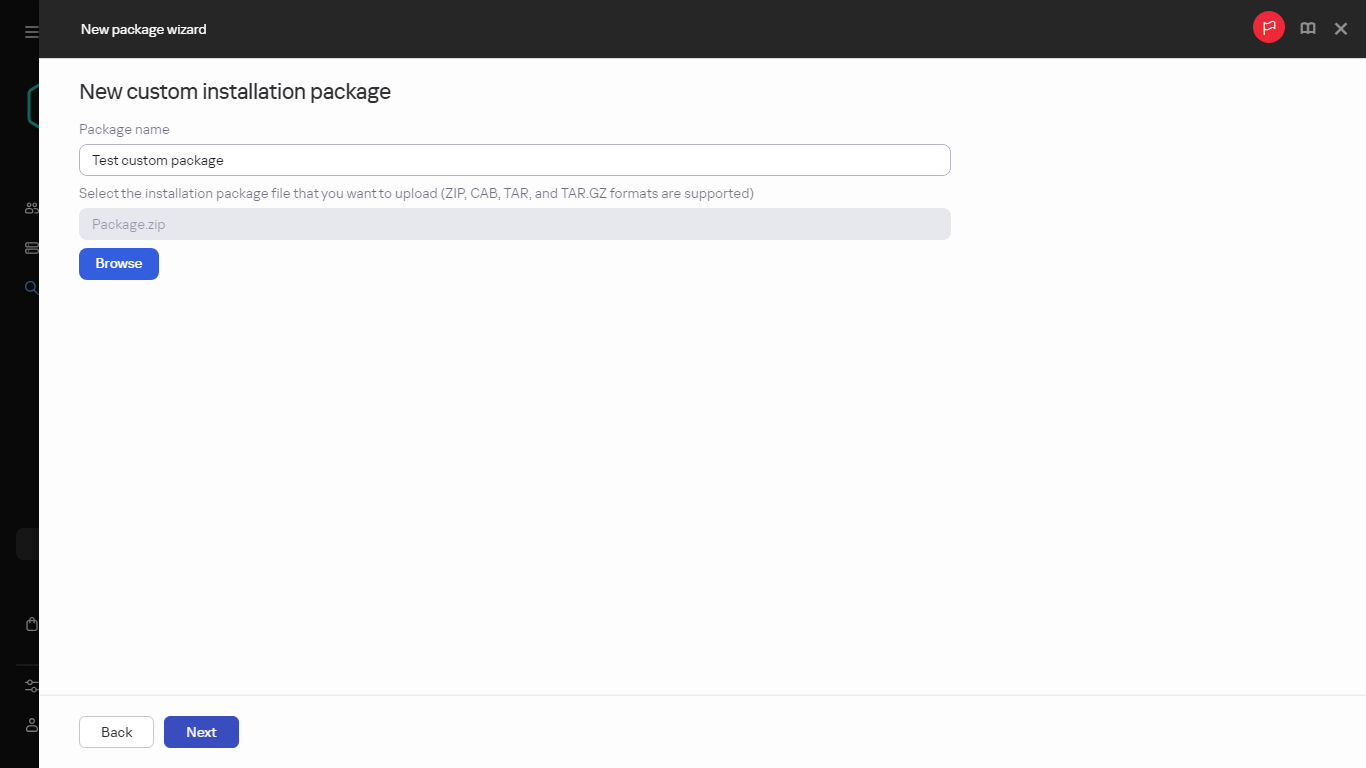The width and height of the screenshot is (1366, 768).
Task: Close the New package wizard
Action: tap(1340, 28)
